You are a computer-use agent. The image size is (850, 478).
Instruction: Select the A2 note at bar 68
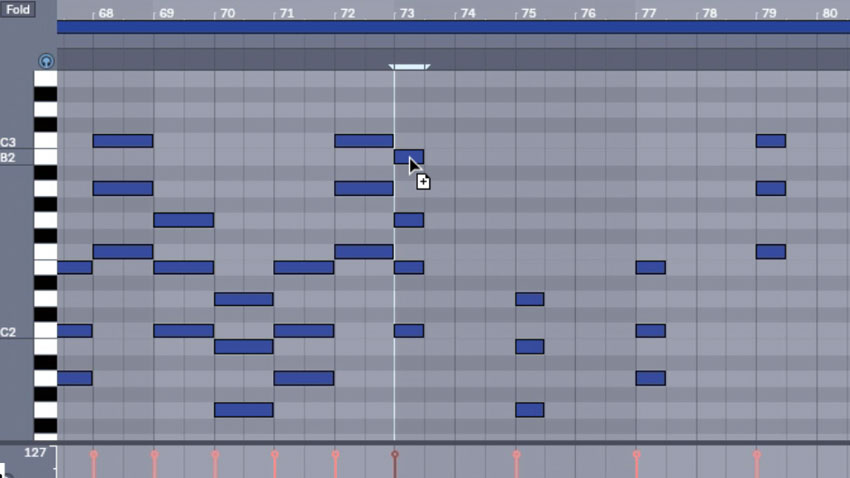pyautogui.click(x=123, y=189)
